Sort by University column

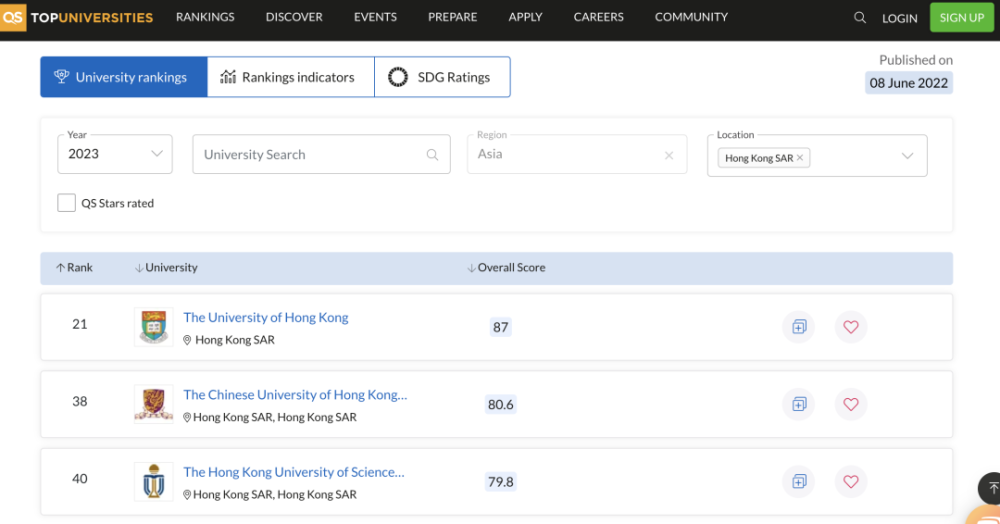pos(166,268)
